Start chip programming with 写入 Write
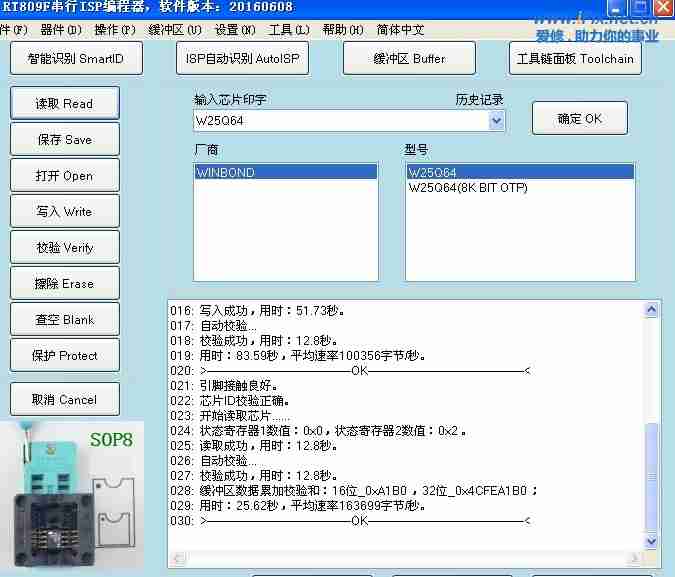Screen dimensions: 675x577 coord(65,211)
